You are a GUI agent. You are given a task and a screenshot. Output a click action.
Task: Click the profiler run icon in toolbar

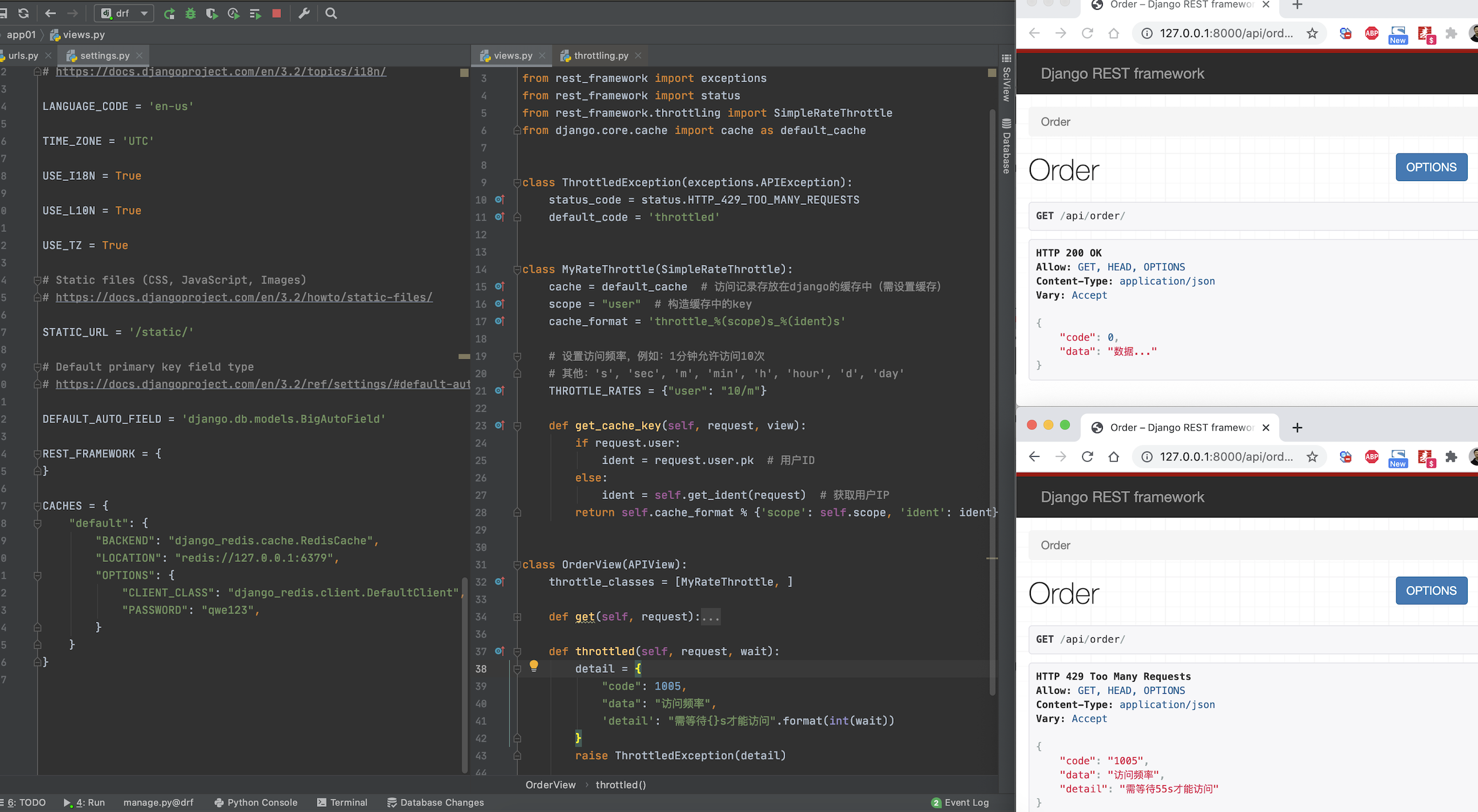tap(234, 14)
